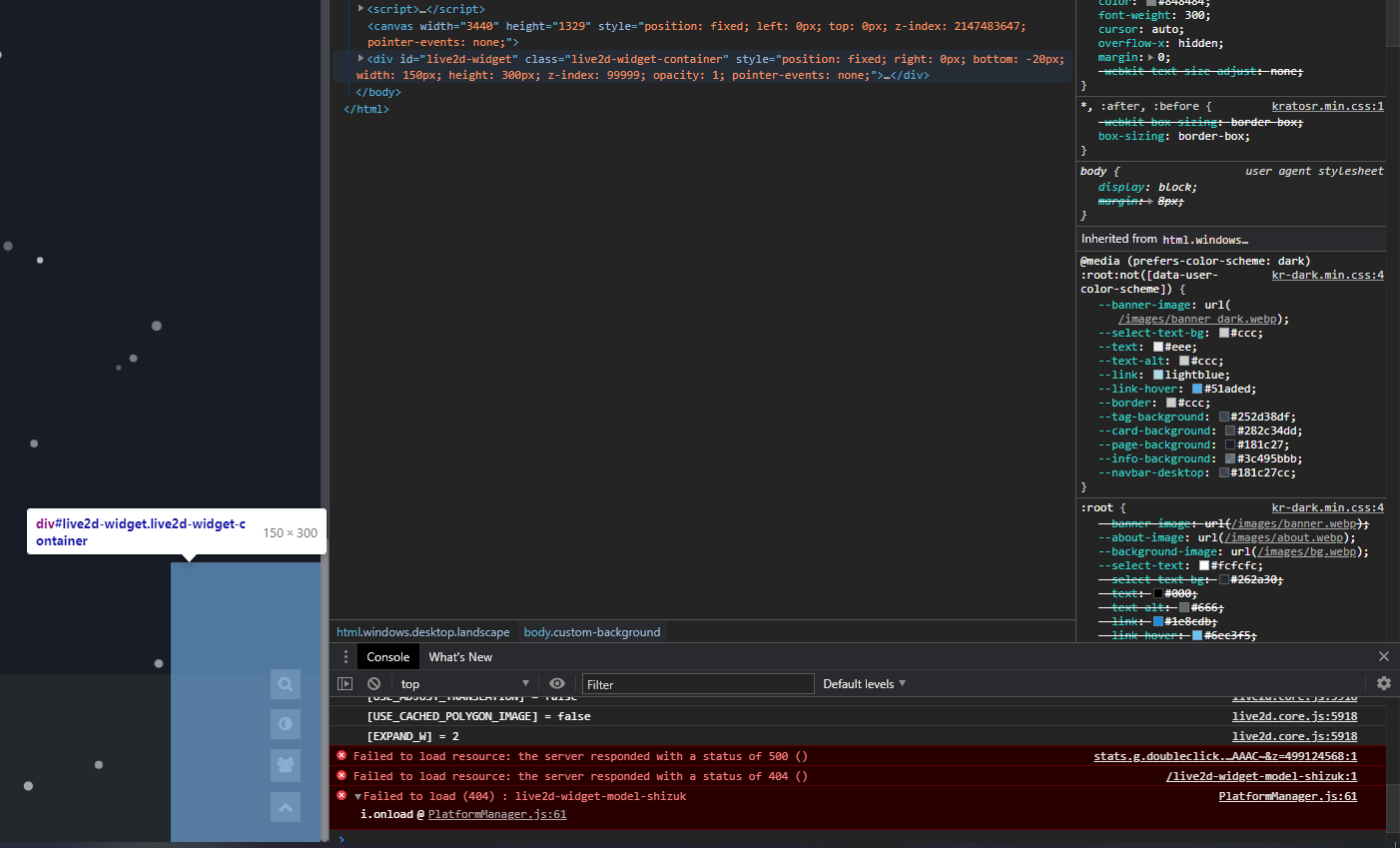Click the group/people icon on the Live2D widget

coord(286,763)
